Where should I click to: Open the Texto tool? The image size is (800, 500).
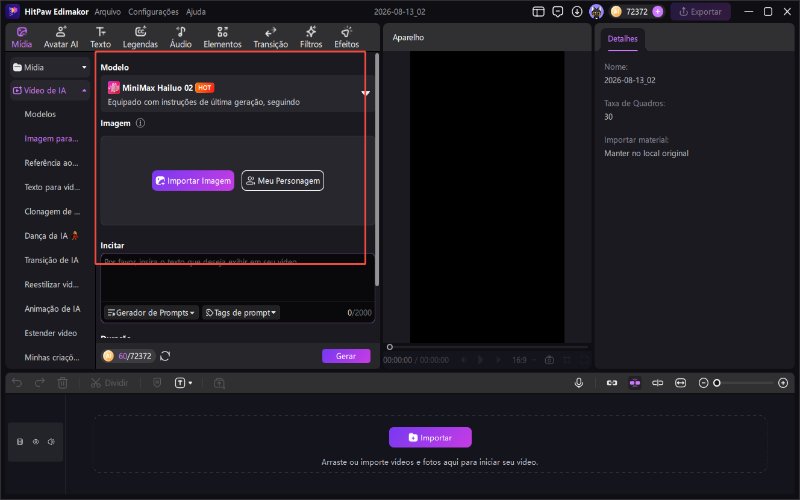[x=101, y=37]
